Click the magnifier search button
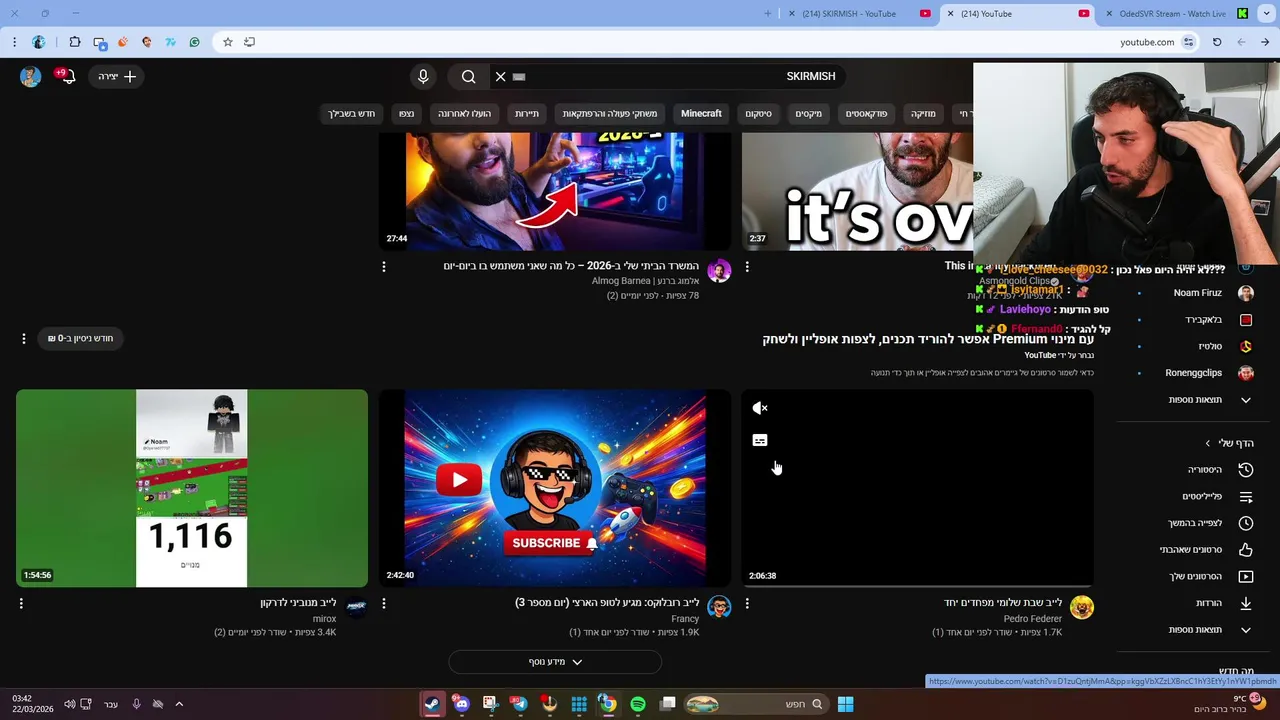 click(468, 76)
